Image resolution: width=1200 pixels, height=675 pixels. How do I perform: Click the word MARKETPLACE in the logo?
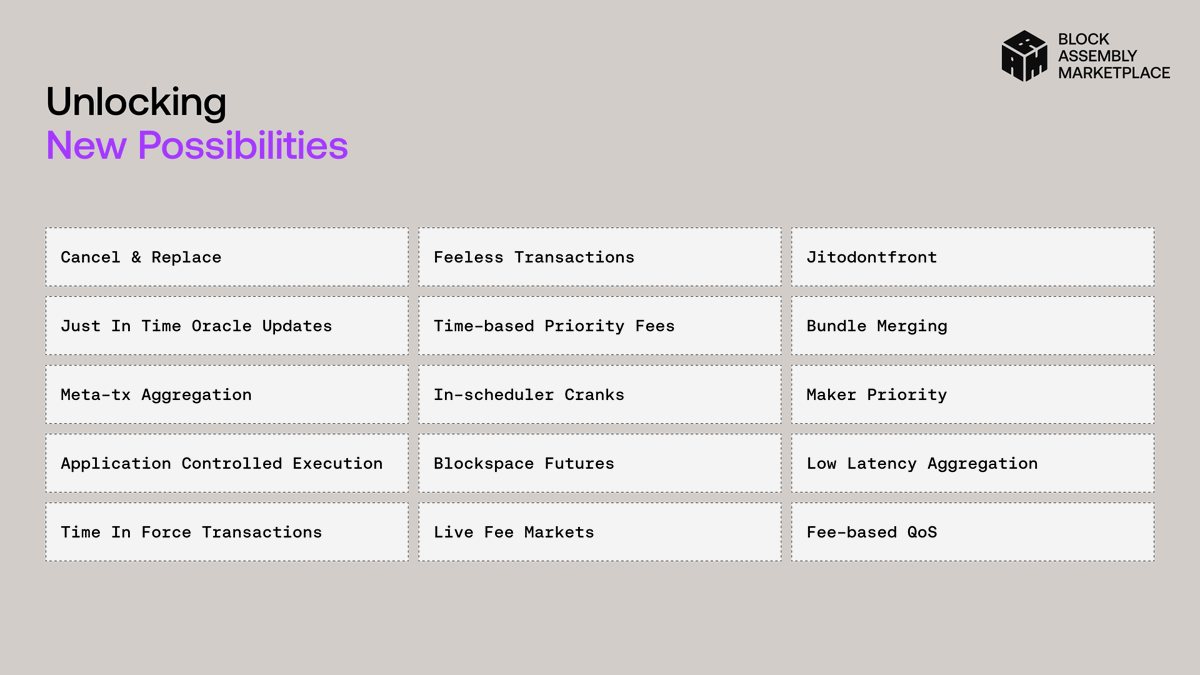(x=1114, y=73)
